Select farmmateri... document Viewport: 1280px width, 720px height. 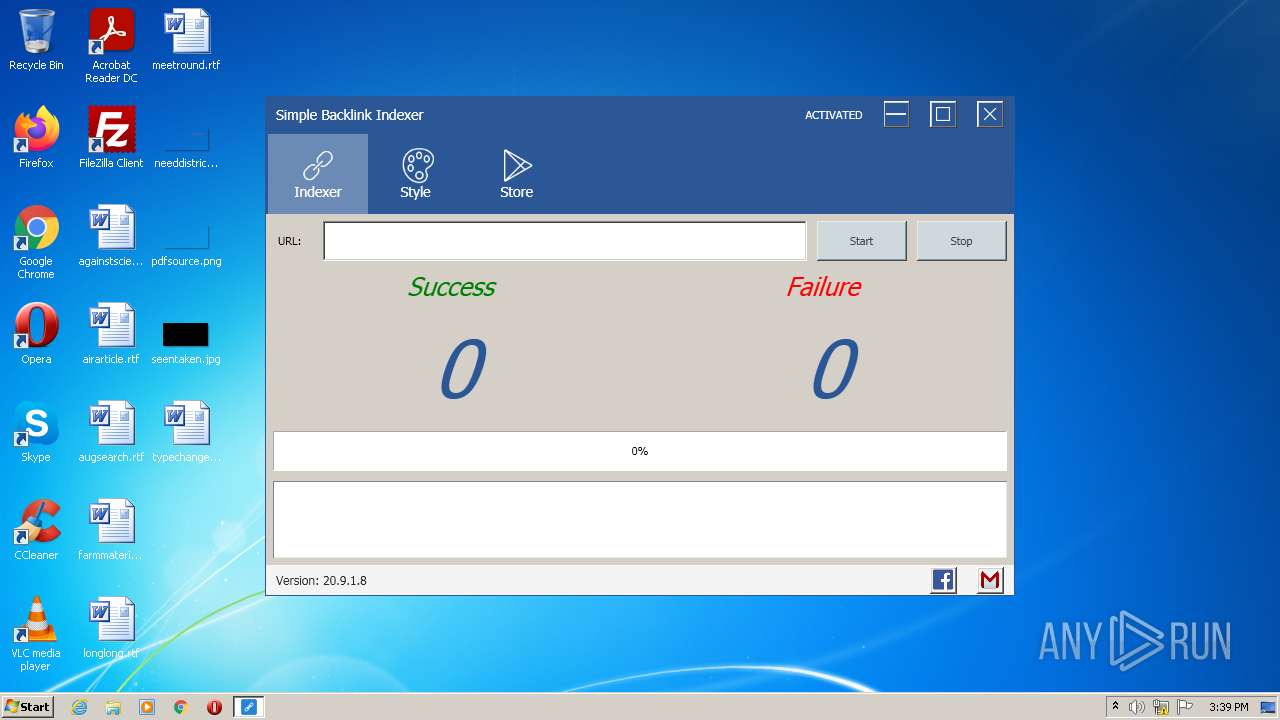(x=111, y=530)
